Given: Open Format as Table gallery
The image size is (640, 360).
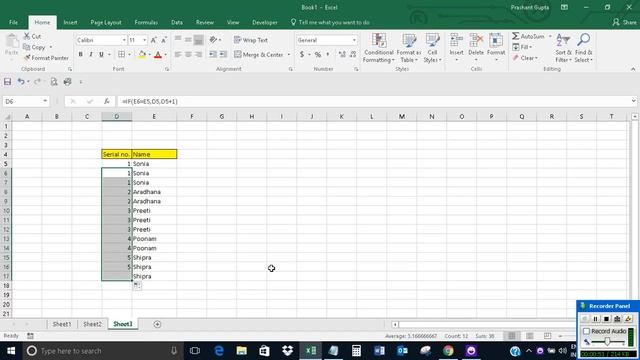Looking at the screenshot, I should coord(409,48).
